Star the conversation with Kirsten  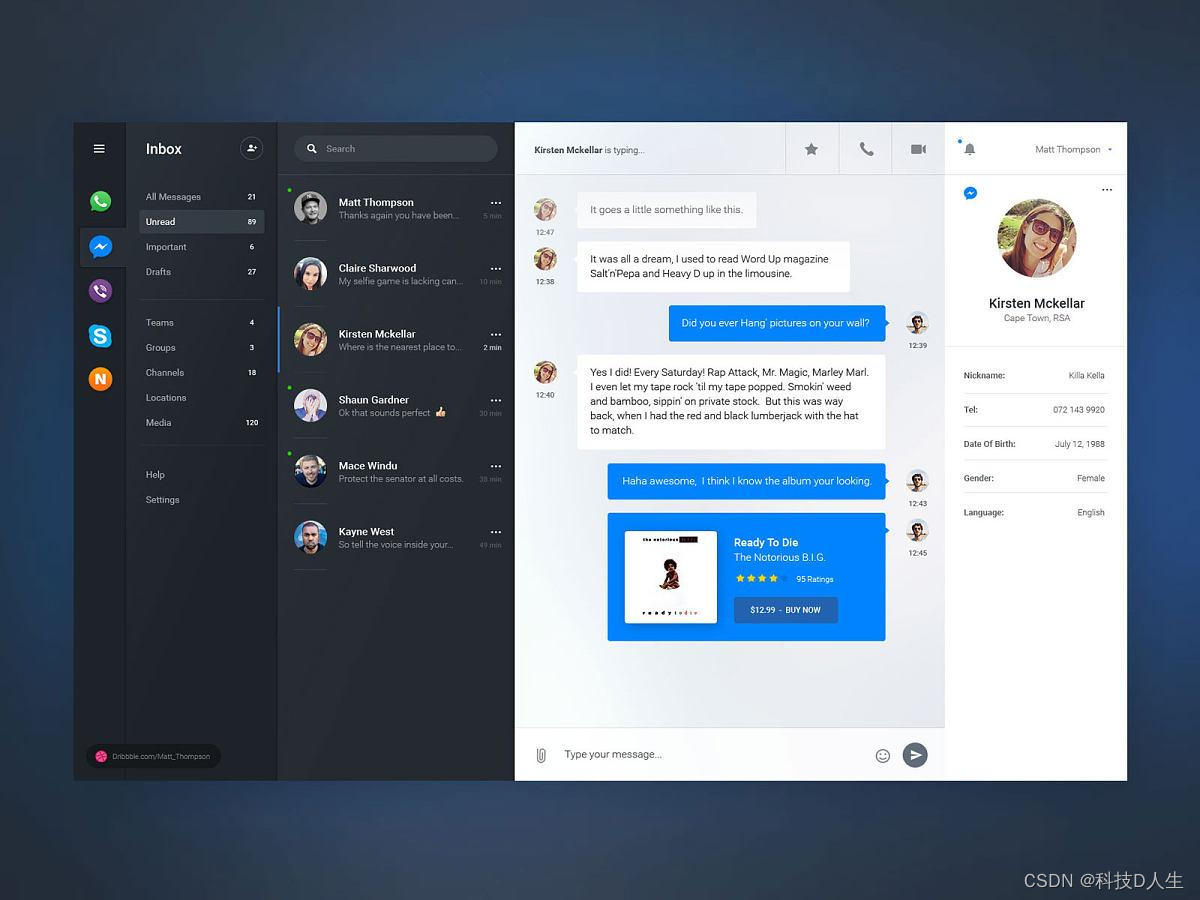(x=812, y=149)
